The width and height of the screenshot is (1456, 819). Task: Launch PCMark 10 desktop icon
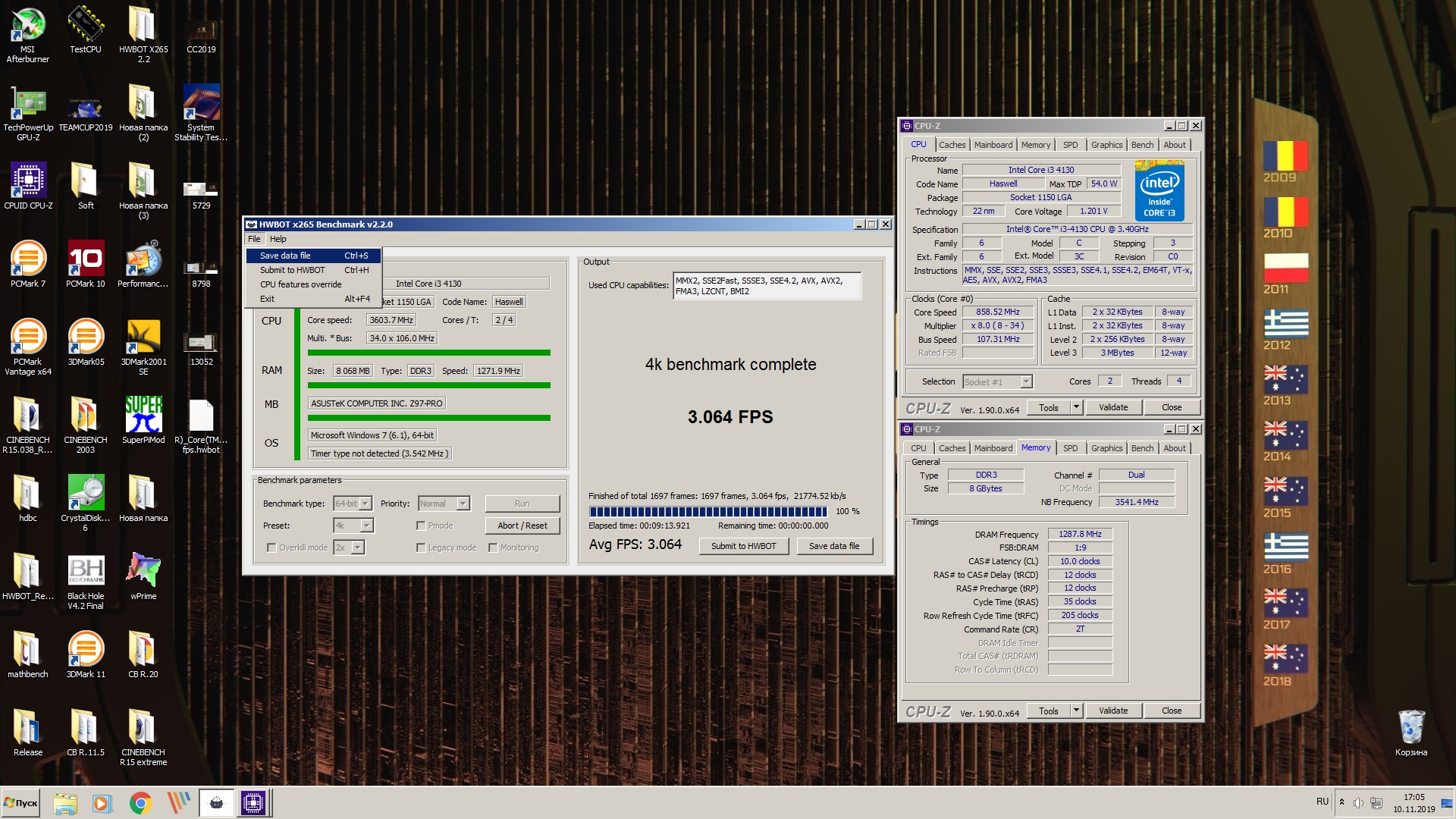[86, 264]
